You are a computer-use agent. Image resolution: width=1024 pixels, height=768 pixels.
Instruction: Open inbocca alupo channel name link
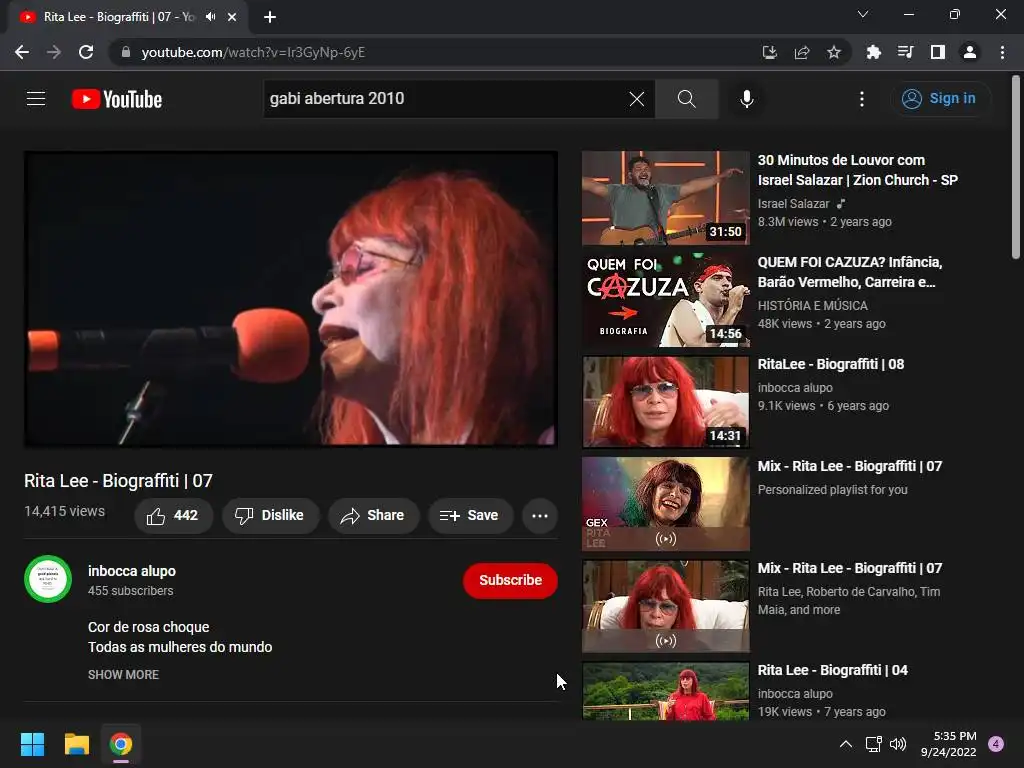click(x=132, y=571)
